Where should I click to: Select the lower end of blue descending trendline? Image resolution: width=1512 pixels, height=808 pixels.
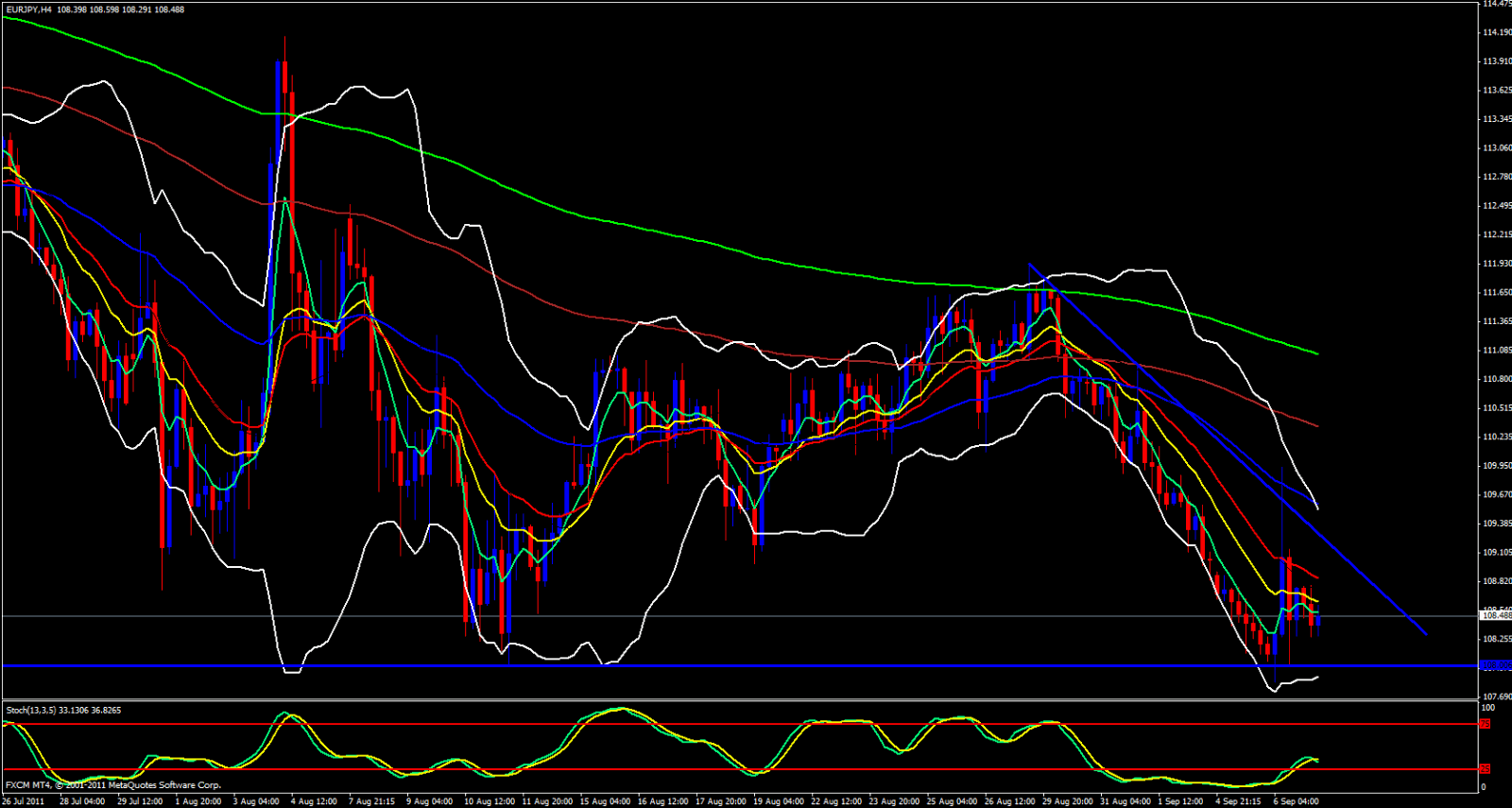1424,634
